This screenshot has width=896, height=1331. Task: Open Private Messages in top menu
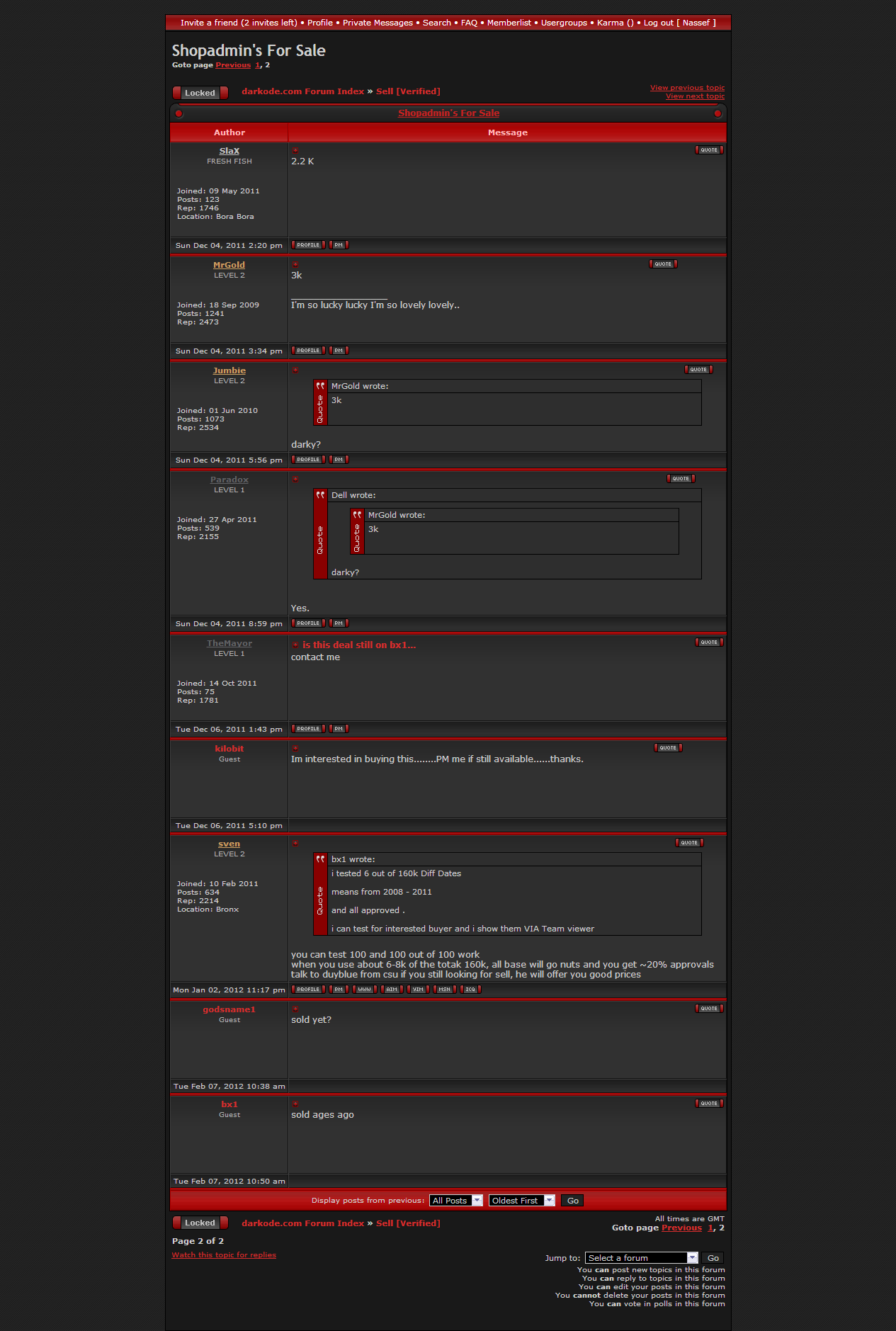[378, 23]
